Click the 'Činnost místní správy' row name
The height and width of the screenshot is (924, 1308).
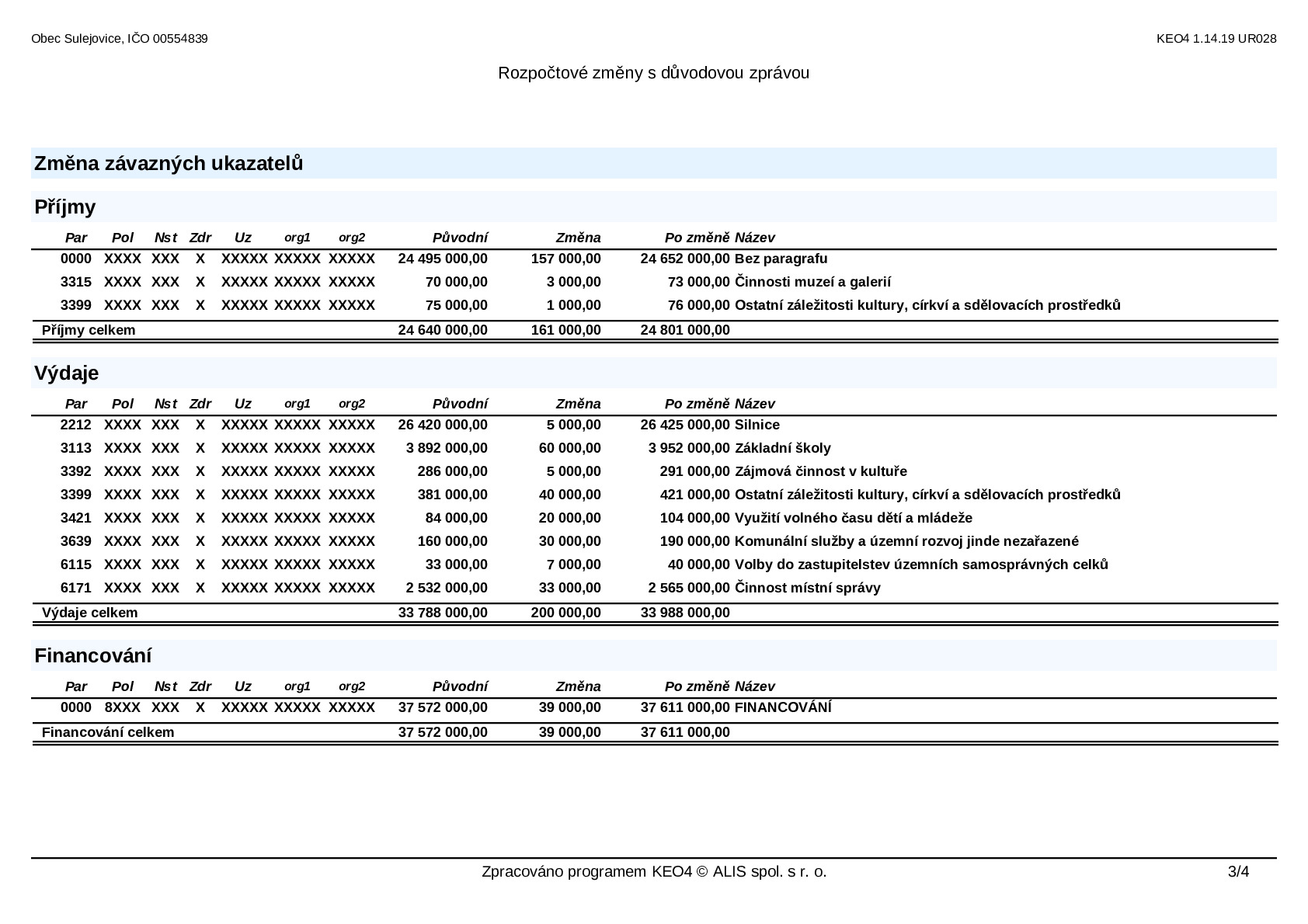tap(808, 588)
